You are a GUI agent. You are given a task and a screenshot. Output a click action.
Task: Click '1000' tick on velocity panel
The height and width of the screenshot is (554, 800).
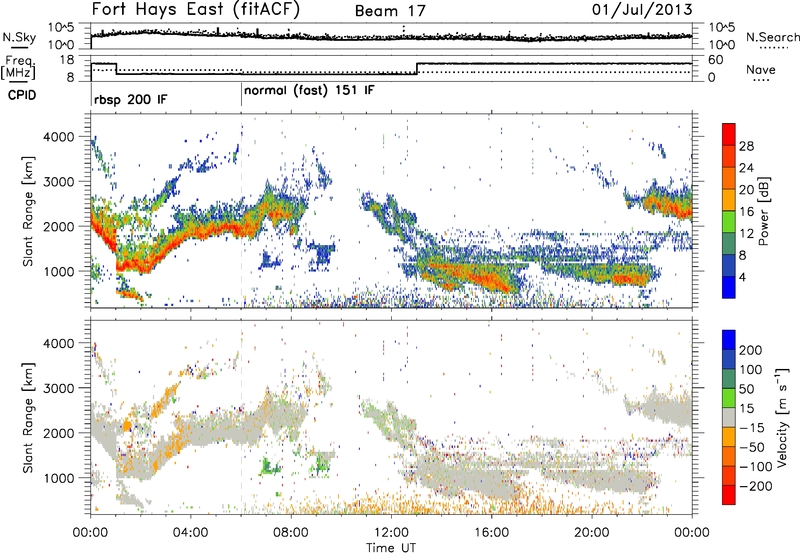[x=58, y=478]
